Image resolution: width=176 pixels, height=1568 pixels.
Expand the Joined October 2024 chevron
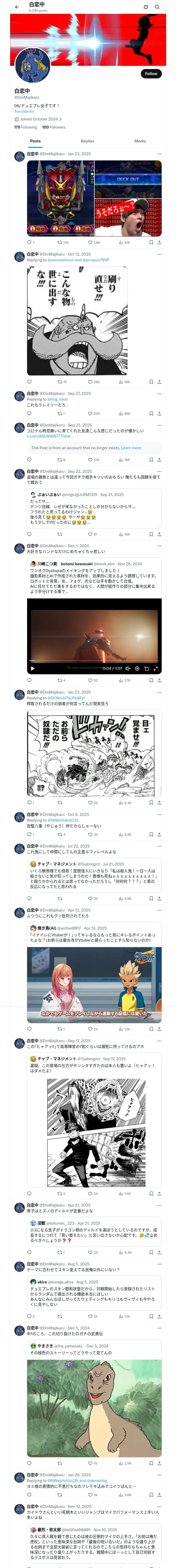point(60,119)
